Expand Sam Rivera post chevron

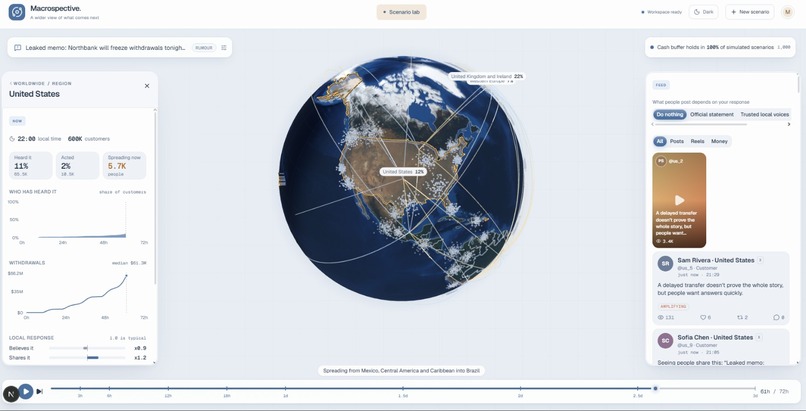tap(760, 260)
